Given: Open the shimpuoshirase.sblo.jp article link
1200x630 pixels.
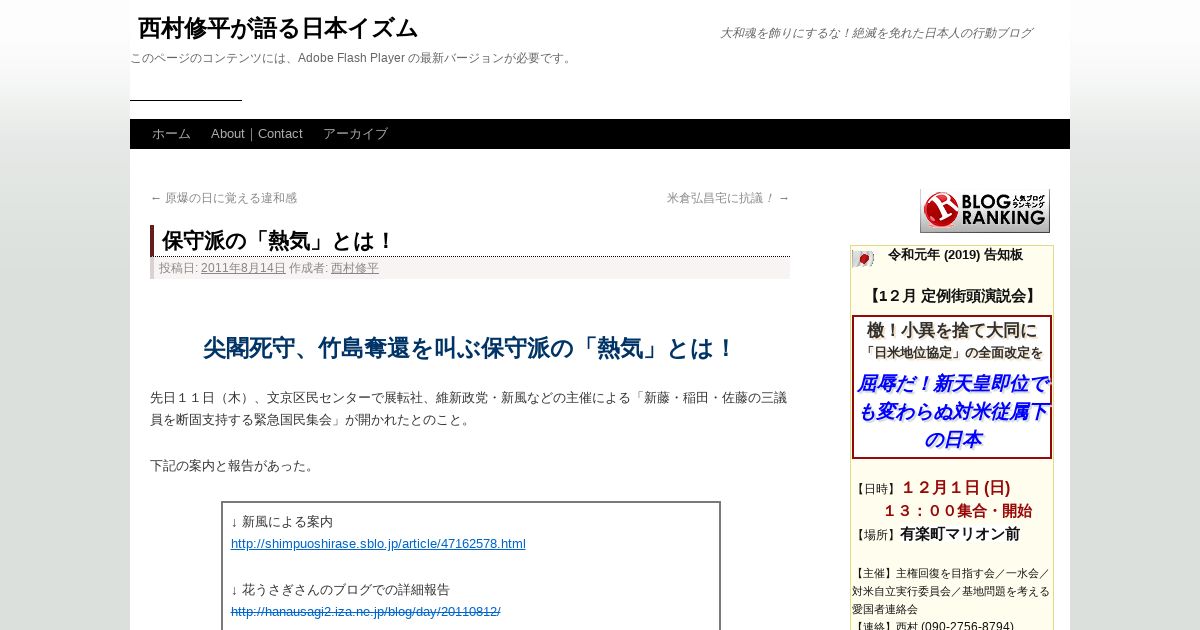Looking at the screenshot, I should tap(378, 544).
